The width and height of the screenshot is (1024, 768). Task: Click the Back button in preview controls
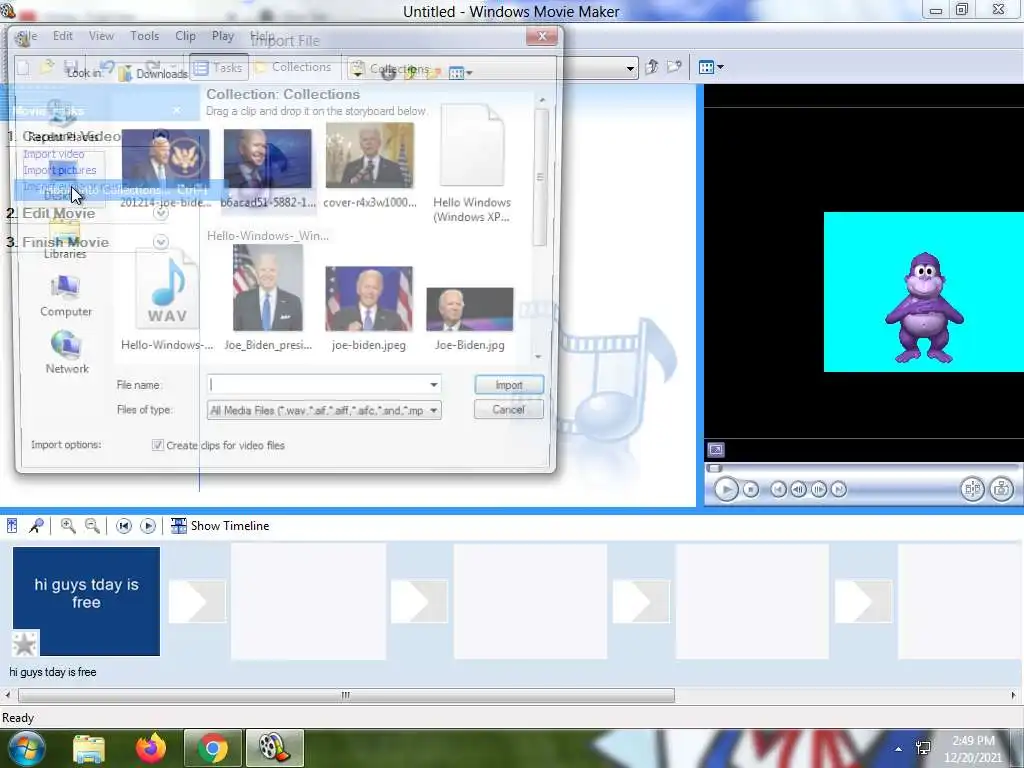[x=778, y=489]
